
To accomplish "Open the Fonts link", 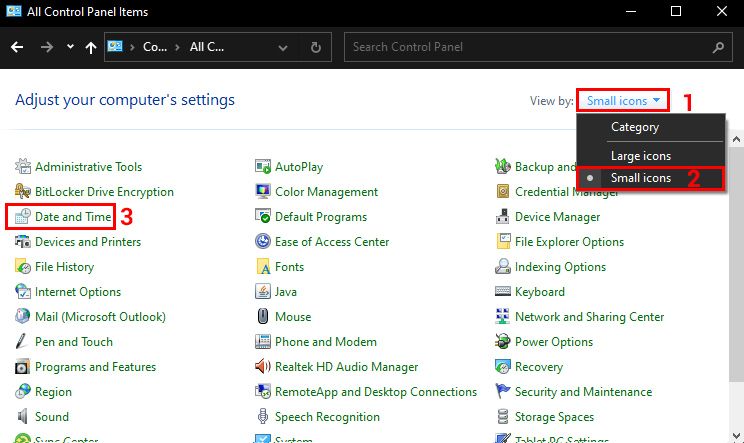I will pyautogui.click(x=289, y=267).
